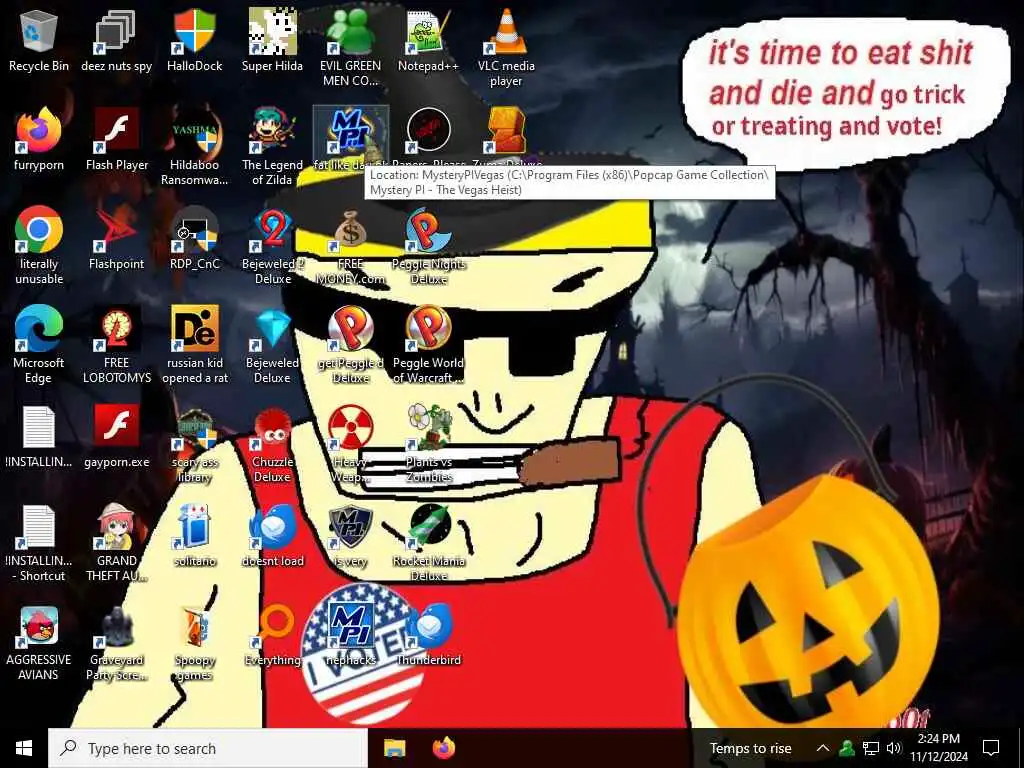Open the AGGRESSIVE AVIANS bird icon

tap(39, 642)
